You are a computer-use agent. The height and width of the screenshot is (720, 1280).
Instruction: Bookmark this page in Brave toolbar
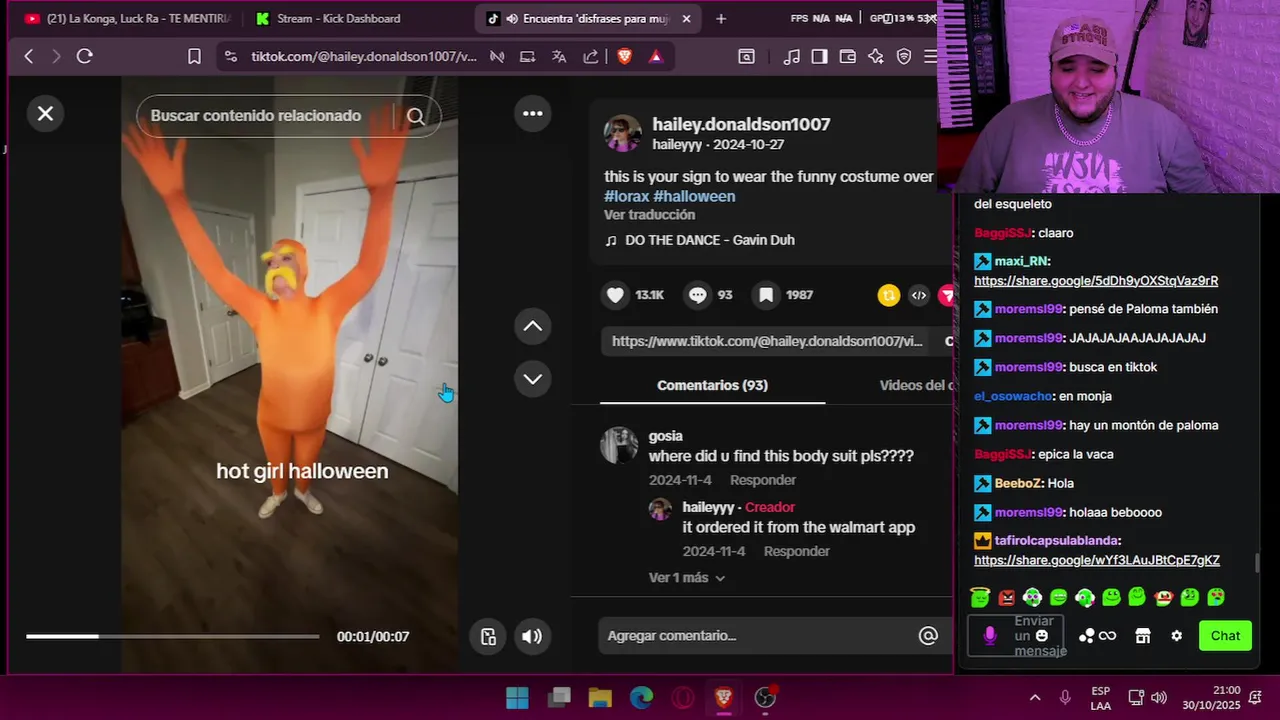194,57
